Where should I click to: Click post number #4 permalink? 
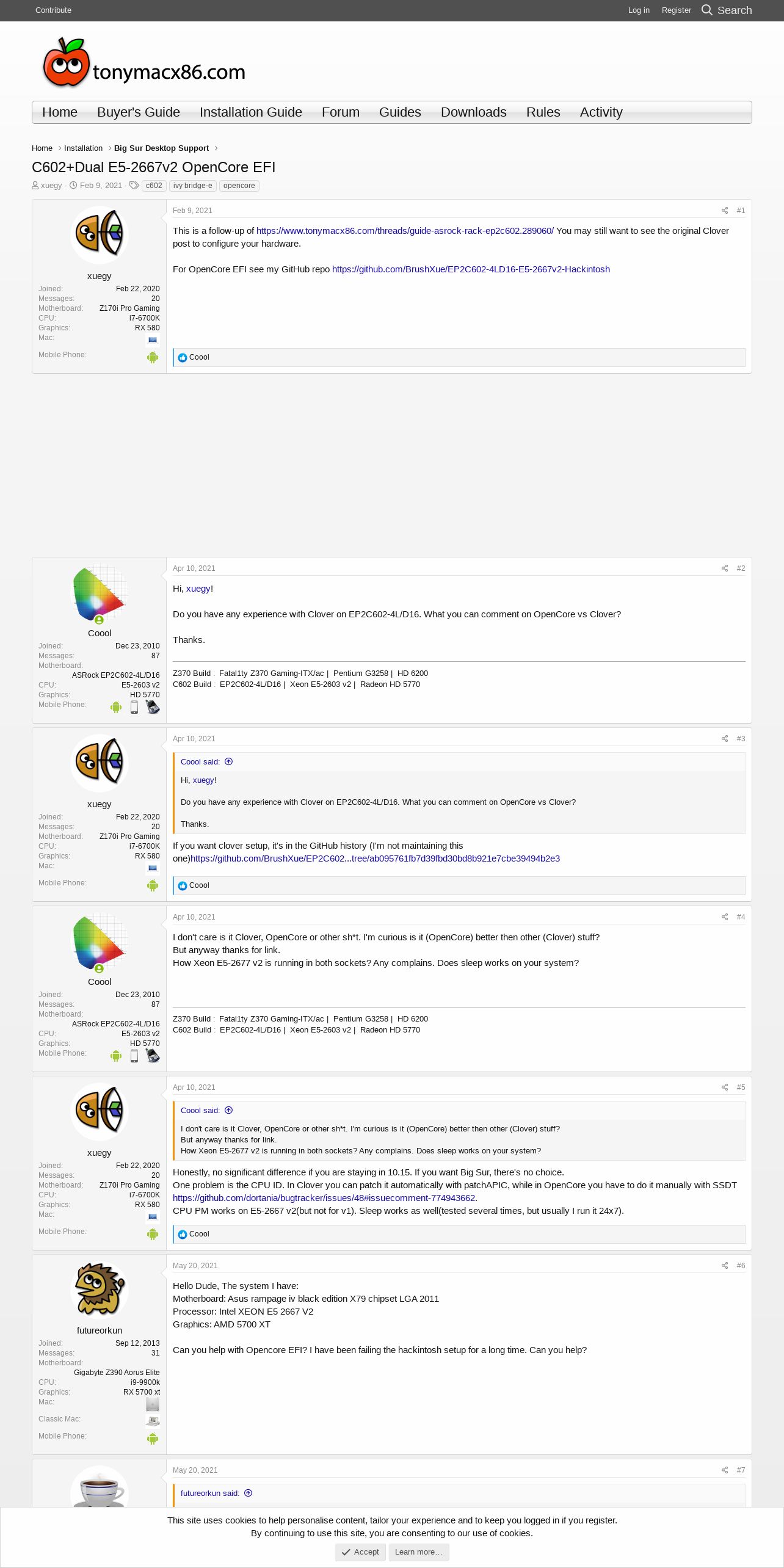point(741,917)
